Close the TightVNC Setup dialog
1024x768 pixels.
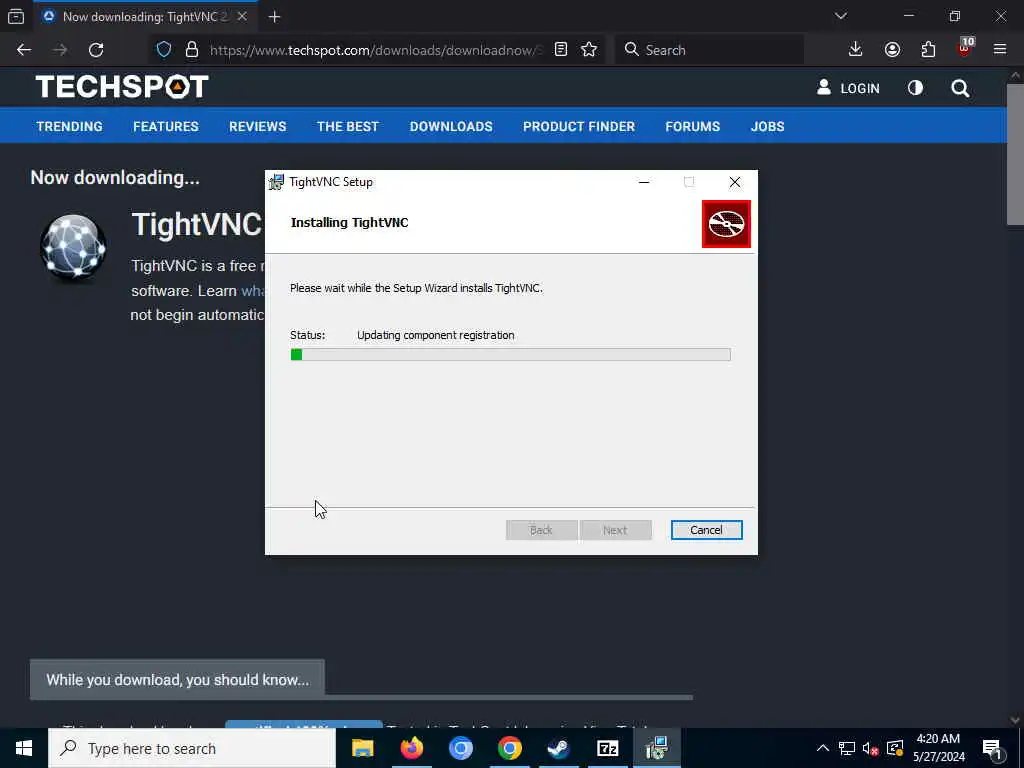pyautogui.click(x=735, y=182)
